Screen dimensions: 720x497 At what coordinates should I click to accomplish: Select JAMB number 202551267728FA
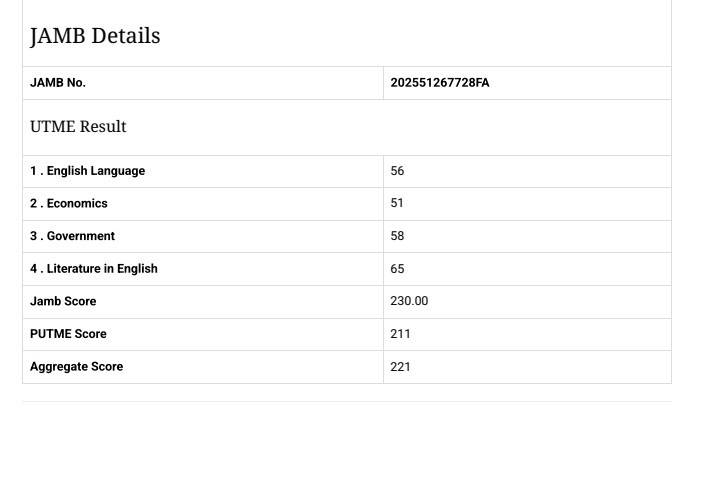click(x=440, y=83)
